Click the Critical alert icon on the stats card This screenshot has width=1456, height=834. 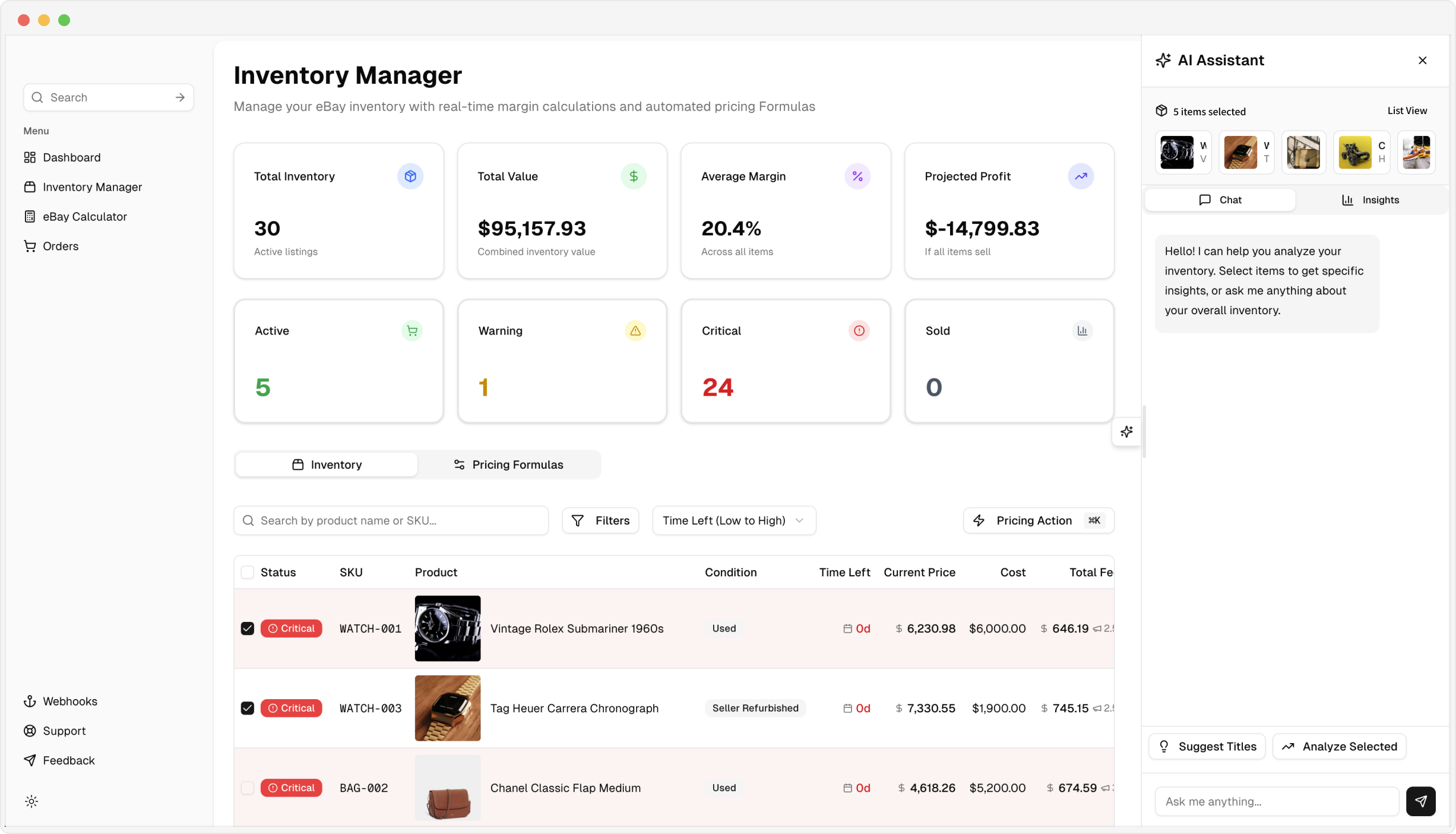[x=859, y=331]
